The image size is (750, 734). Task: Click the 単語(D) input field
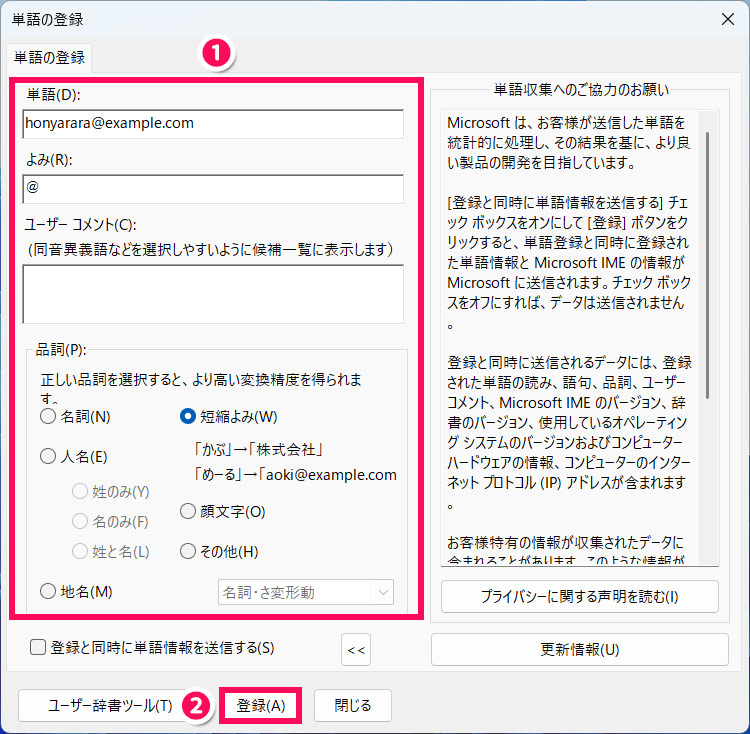[213, 124]
